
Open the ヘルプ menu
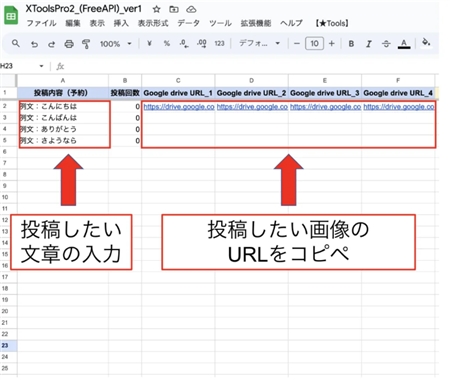pos(291,23)
